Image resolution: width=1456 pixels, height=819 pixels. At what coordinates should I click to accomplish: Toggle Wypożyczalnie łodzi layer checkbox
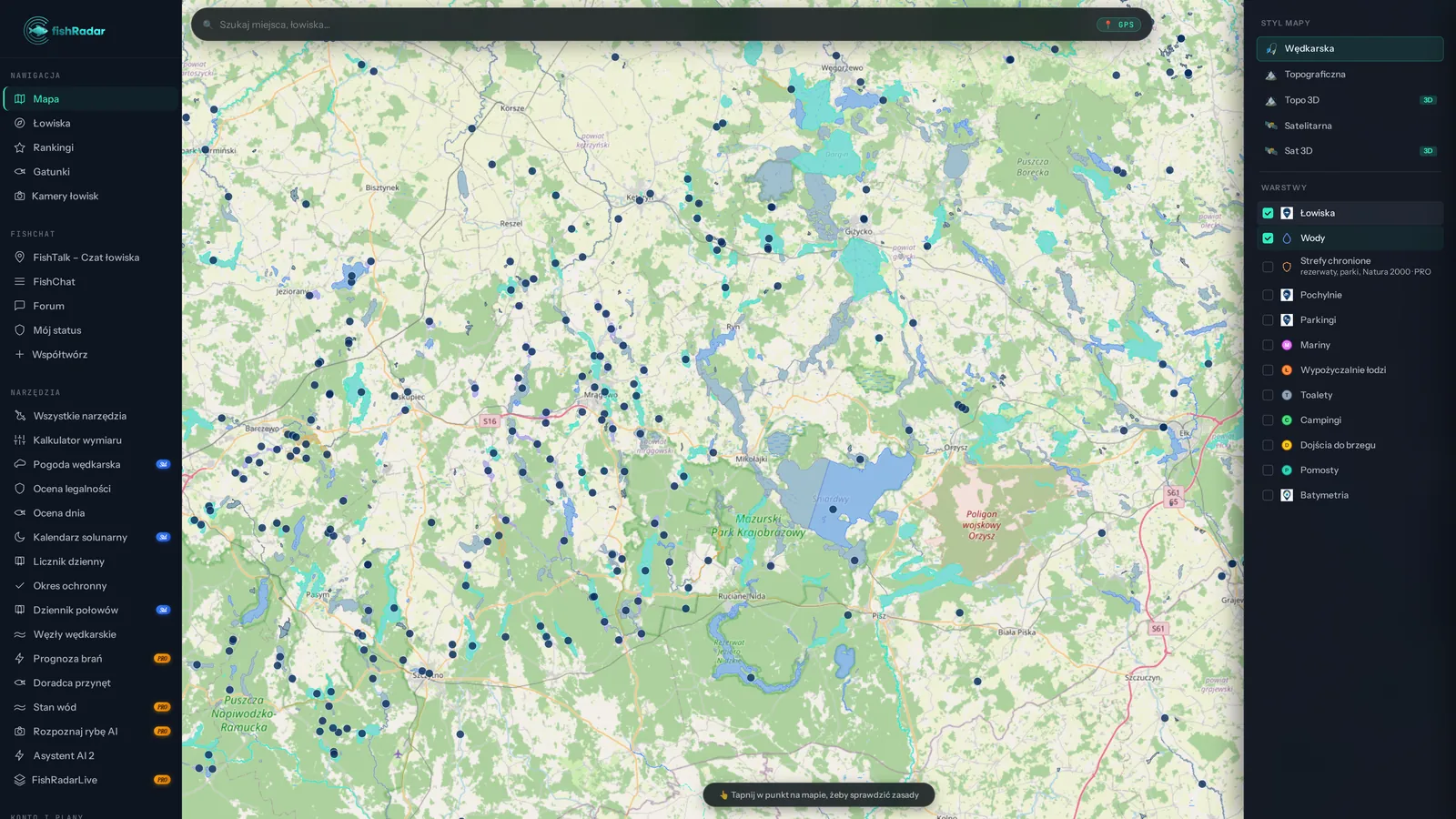pos(1268,370)
